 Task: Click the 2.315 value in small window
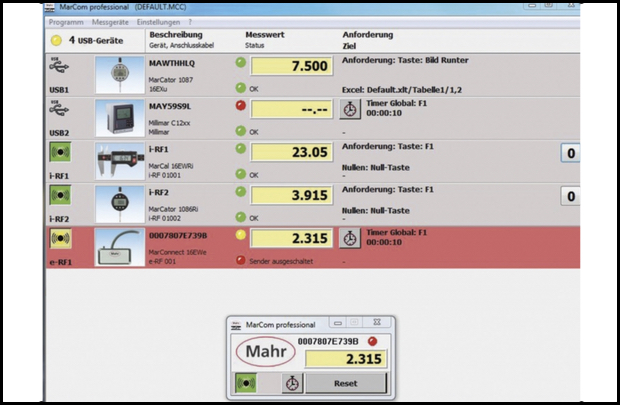point(346,359)
